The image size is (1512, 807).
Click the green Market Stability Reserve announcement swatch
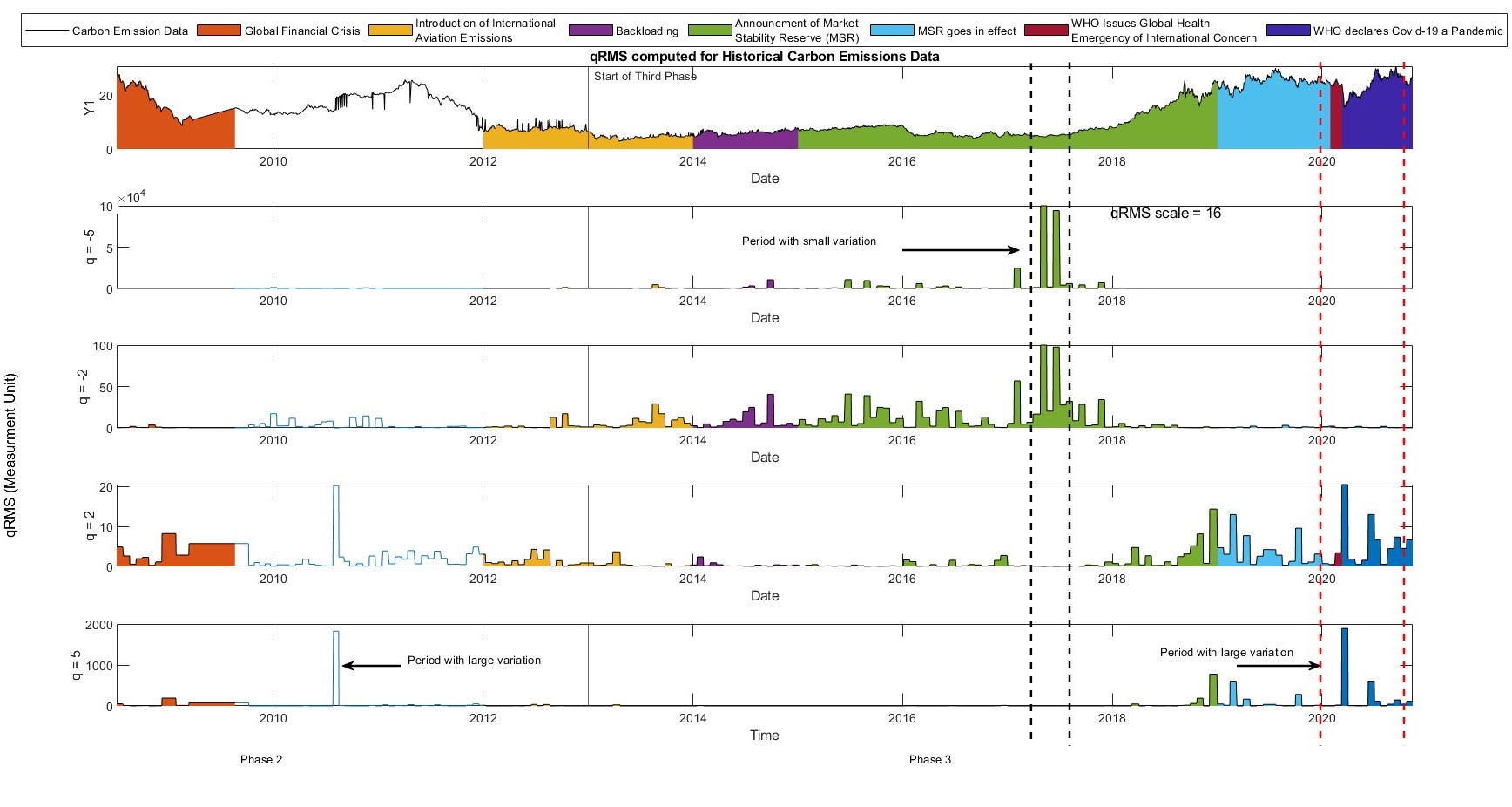(709, 31)
